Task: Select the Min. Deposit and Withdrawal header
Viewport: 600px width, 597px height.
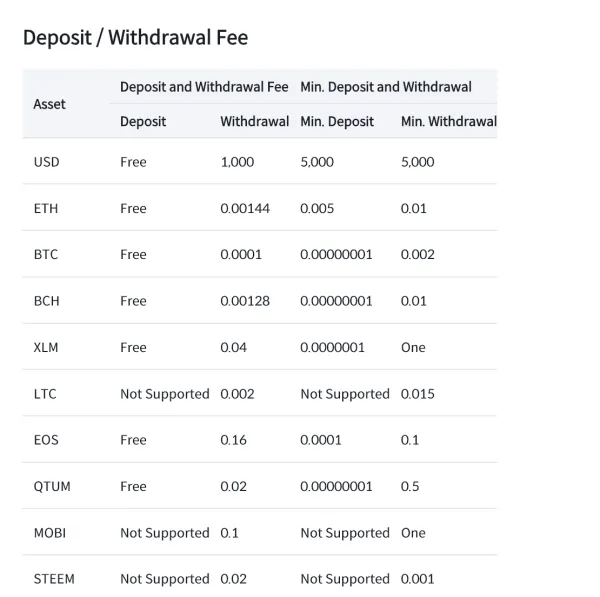Action: pos(386,87)
